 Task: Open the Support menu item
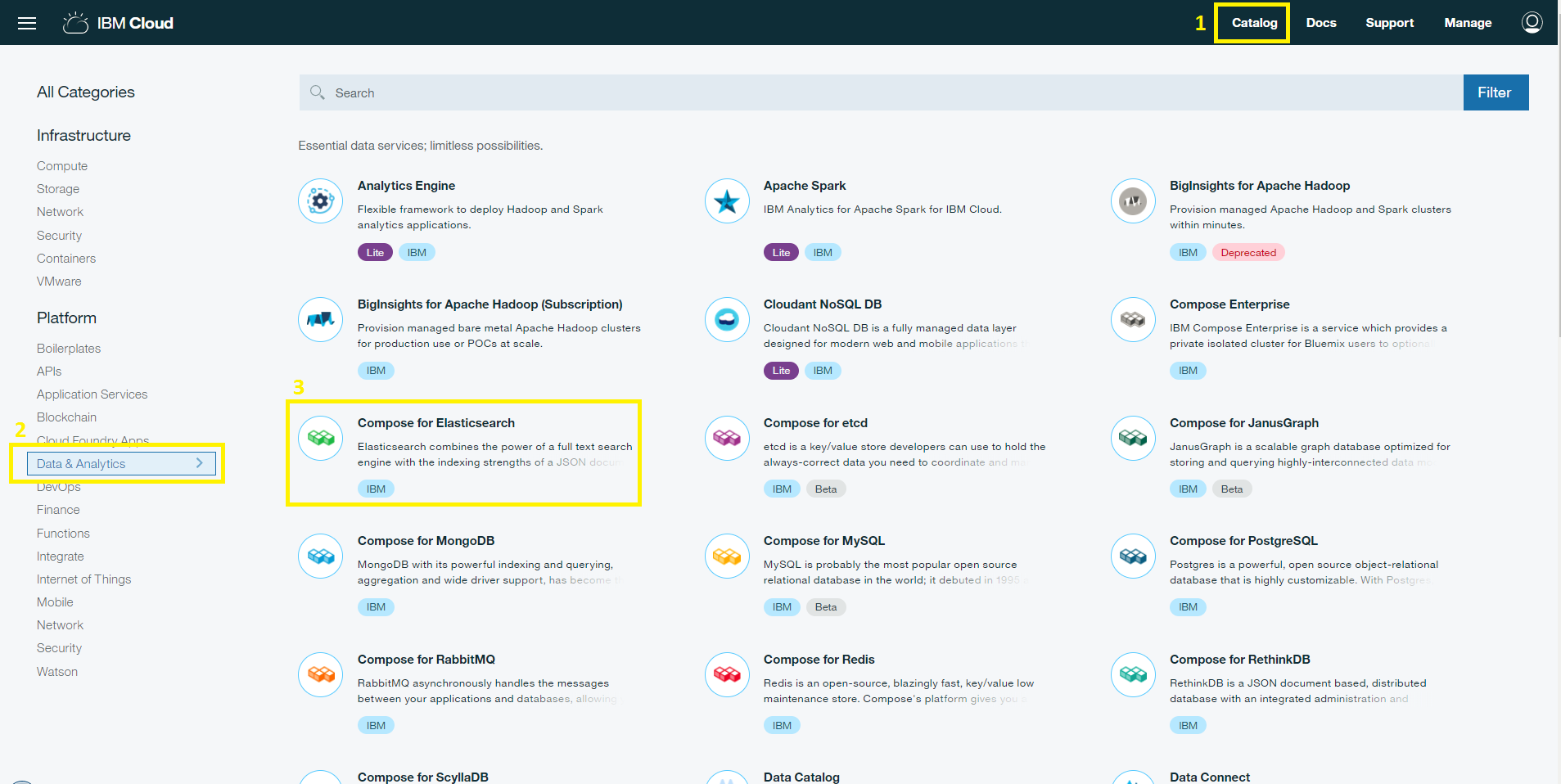pyautogui.click(x=1389, y=23)
